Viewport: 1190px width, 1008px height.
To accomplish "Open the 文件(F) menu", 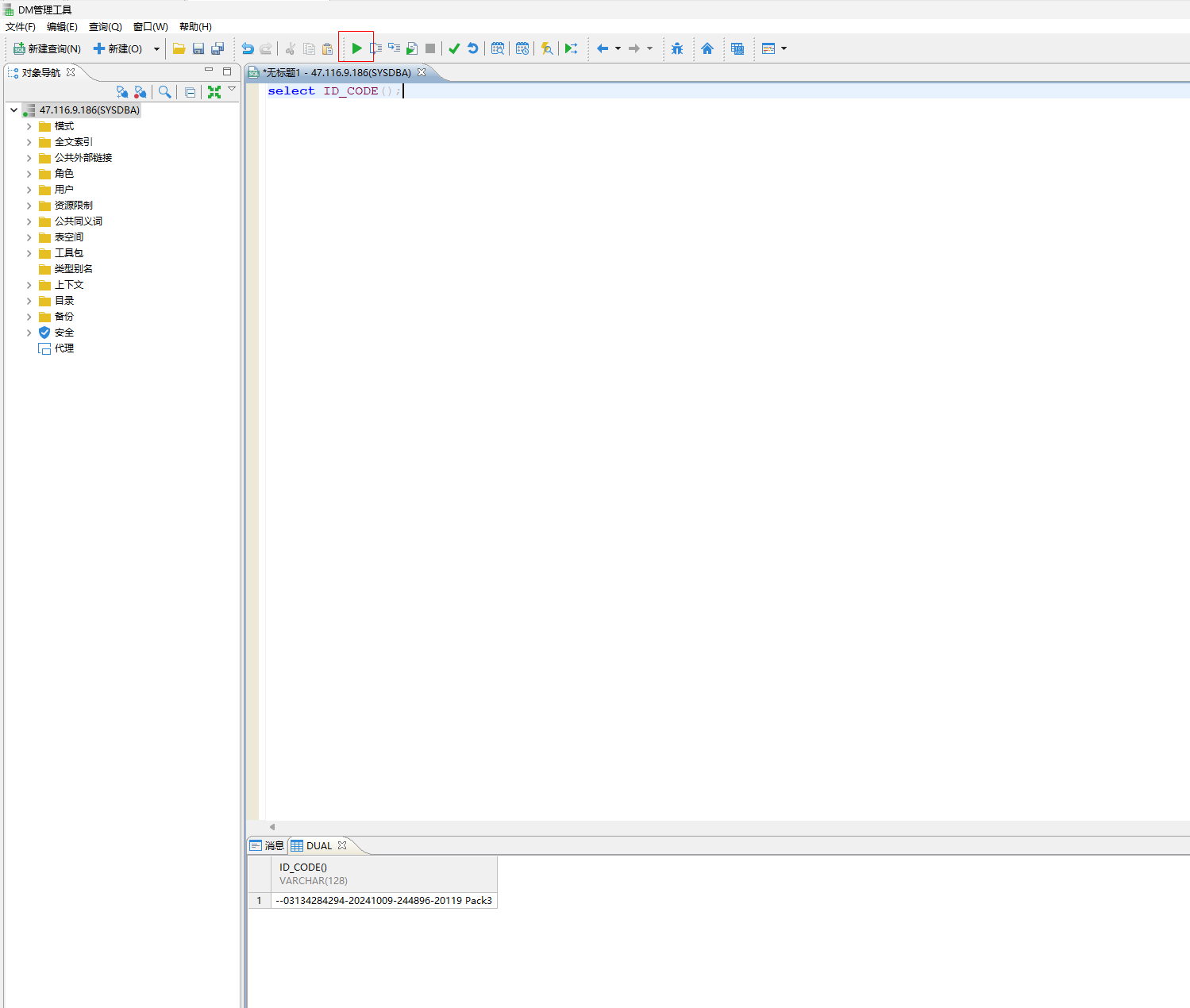I will click(21, 27).
